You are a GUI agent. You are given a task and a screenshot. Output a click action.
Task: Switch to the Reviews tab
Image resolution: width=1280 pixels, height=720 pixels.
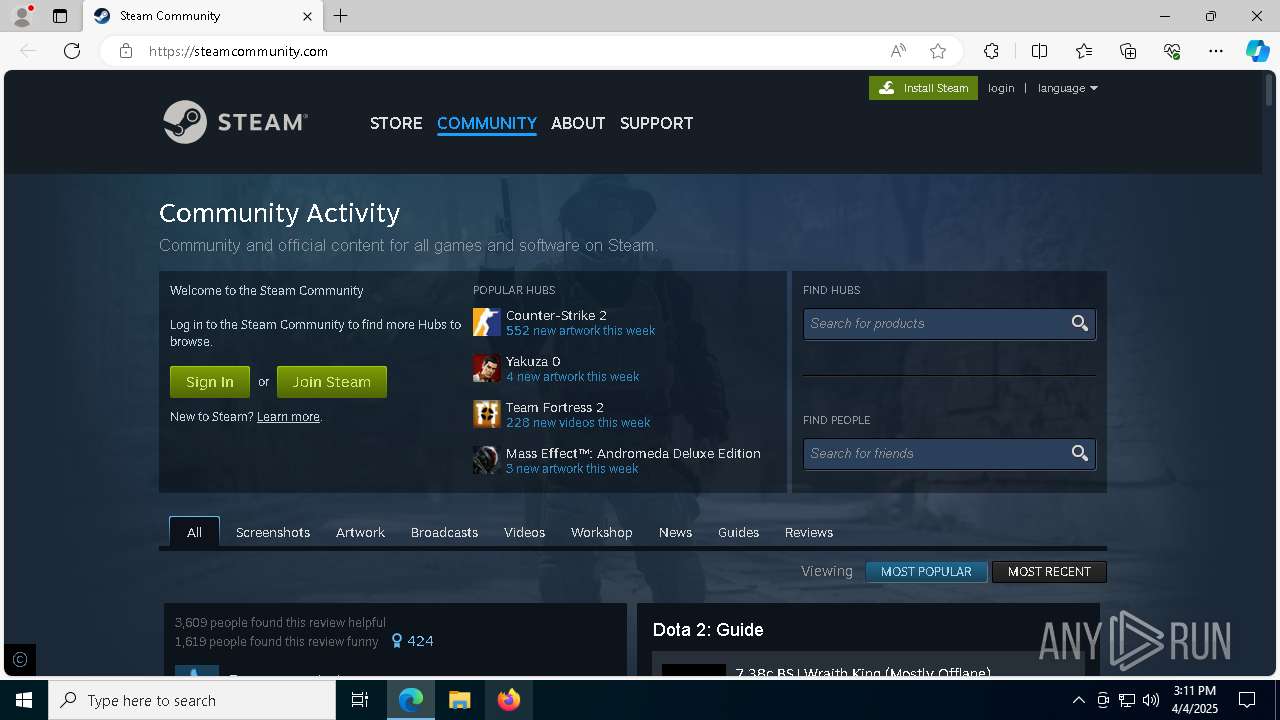[808, 532]
